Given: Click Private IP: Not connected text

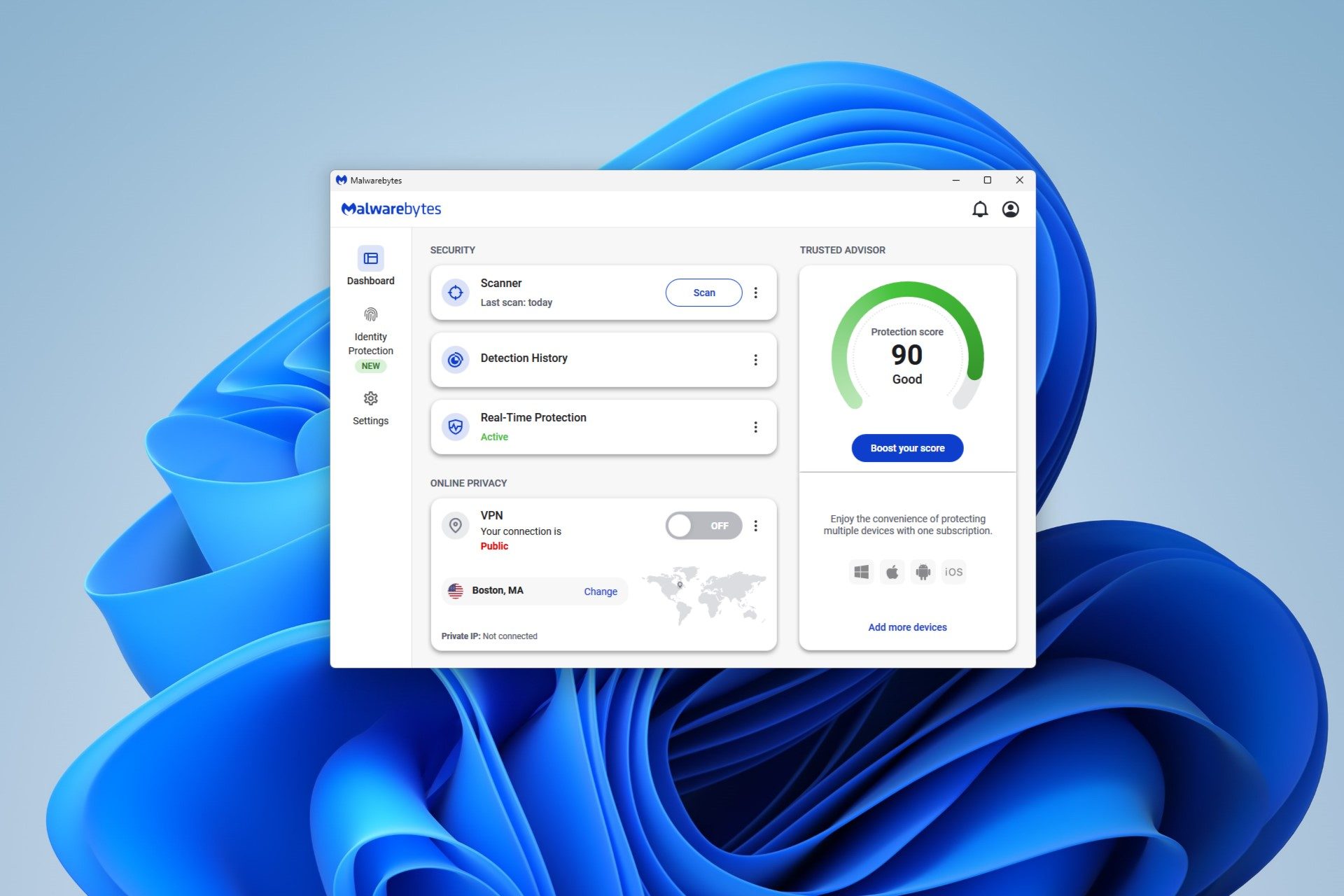Looking at the screenshot, I should [x=489, y=636].
